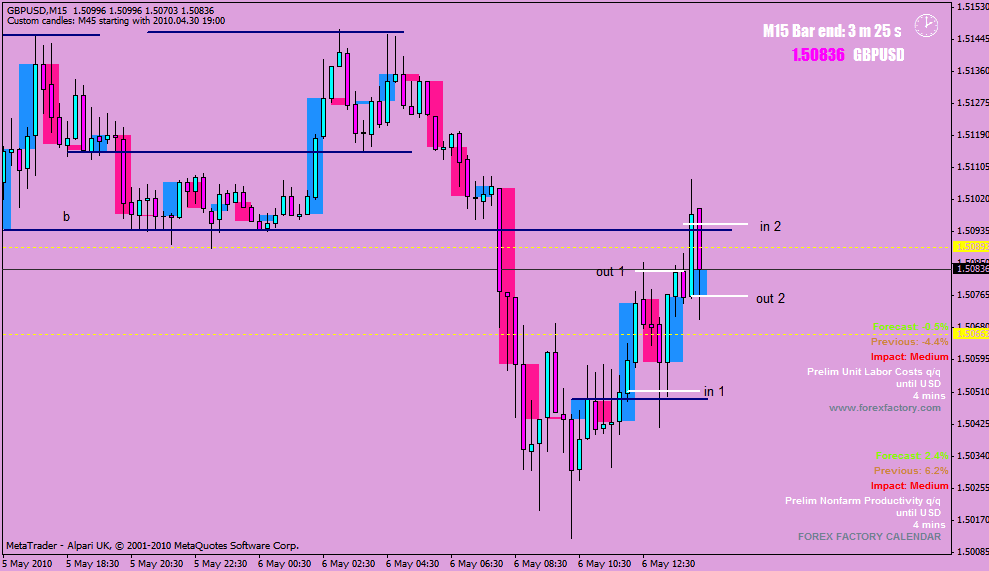The width and height of the screenshot is (989, 571).
Task: Click the 1.50255 price axis label
Action: 973,488
